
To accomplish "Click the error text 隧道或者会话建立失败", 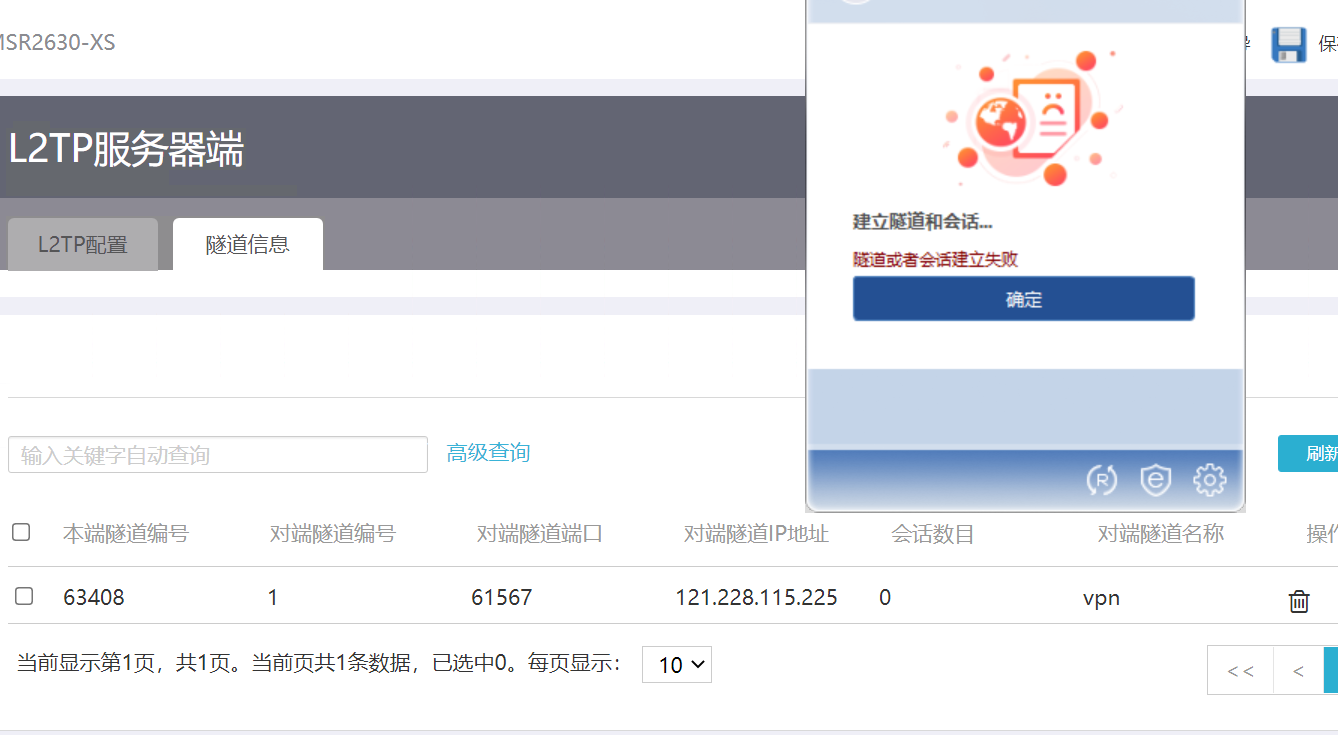I will click(x=936, y=259).
